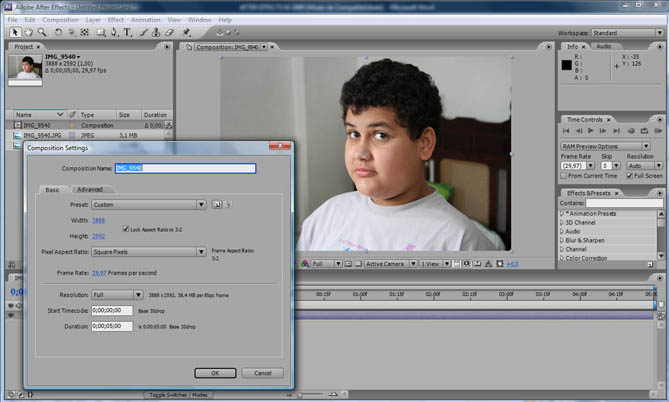
Task: Switch to the Advanced tab
Action: coord(89,189)
